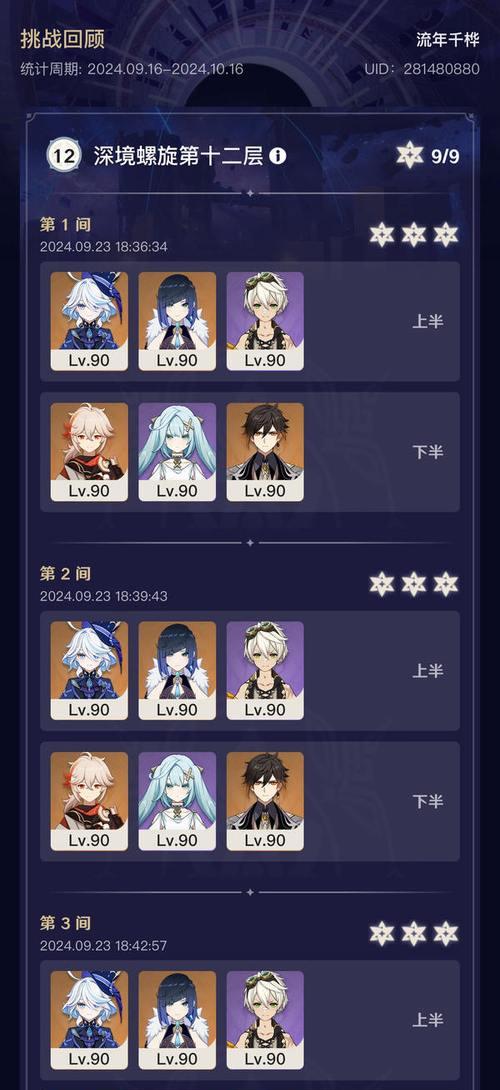This screenshot has height=1090, width=500.
Task: Open Yelan portrait in chamber 3 上半
Action: (177, 1020)
